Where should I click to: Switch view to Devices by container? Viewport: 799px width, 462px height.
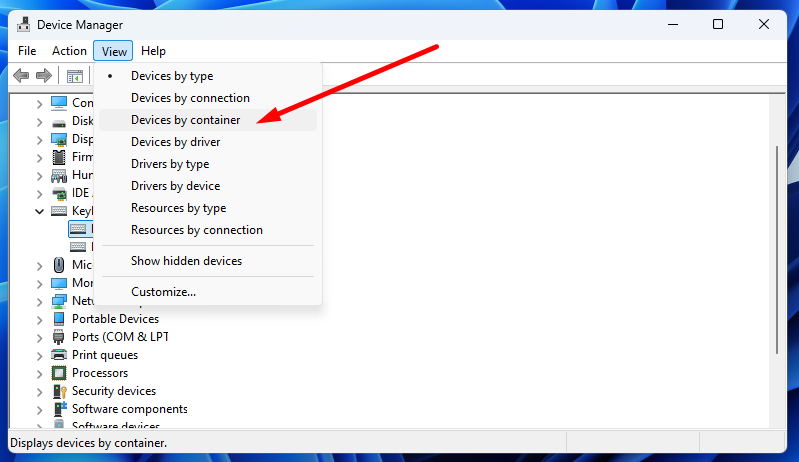[x=185, y=120]
